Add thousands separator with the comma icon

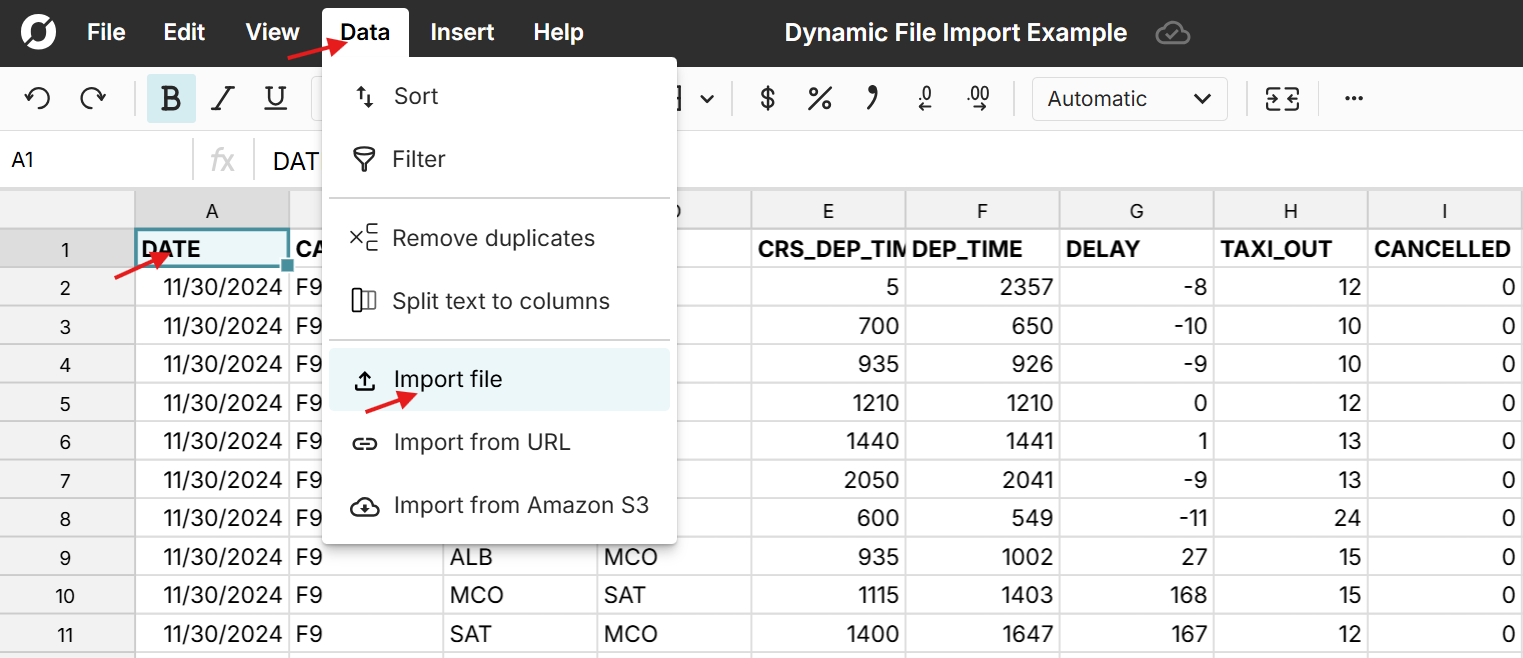point(871,98)
